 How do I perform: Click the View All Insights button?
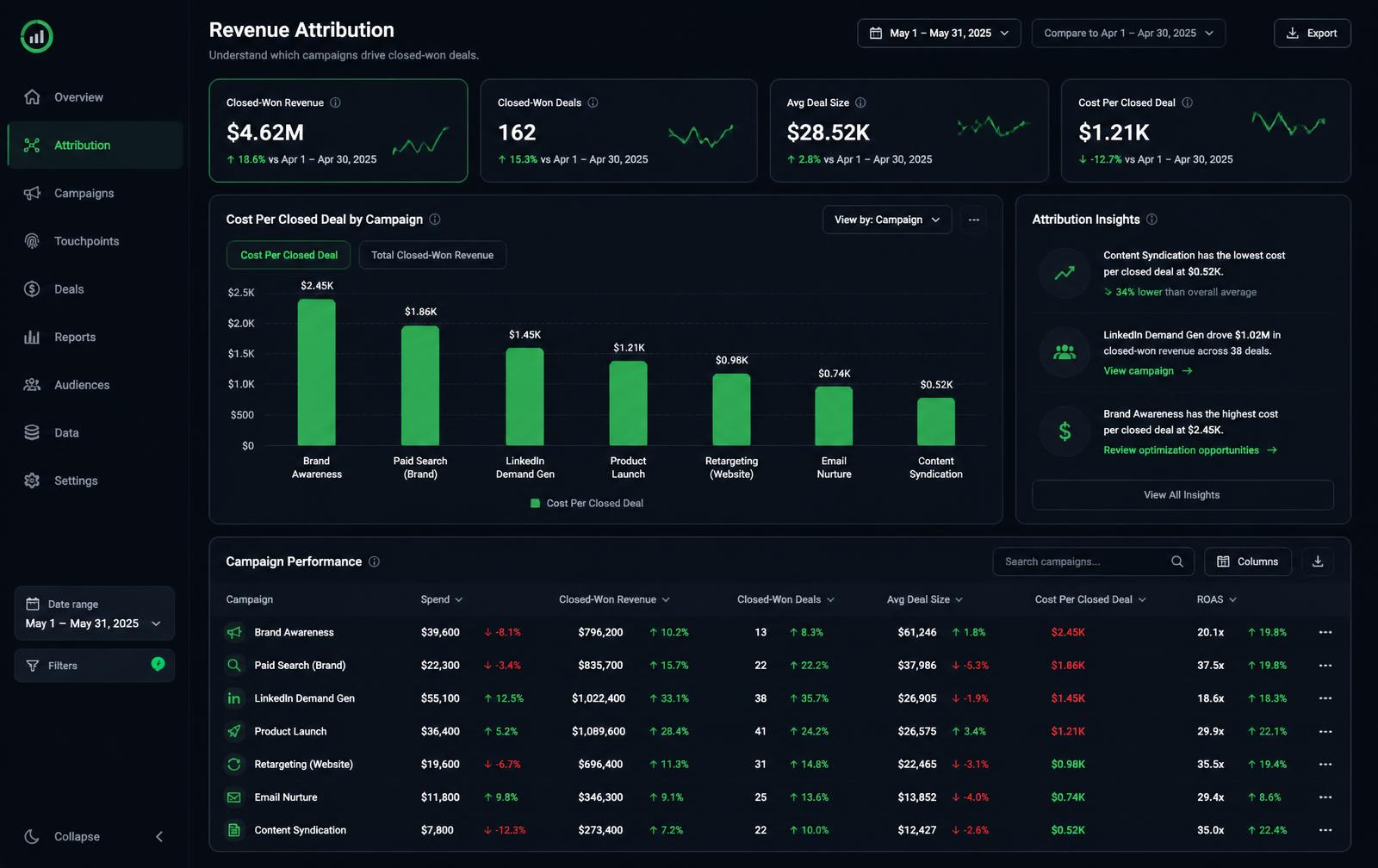tap(1182, 495)
